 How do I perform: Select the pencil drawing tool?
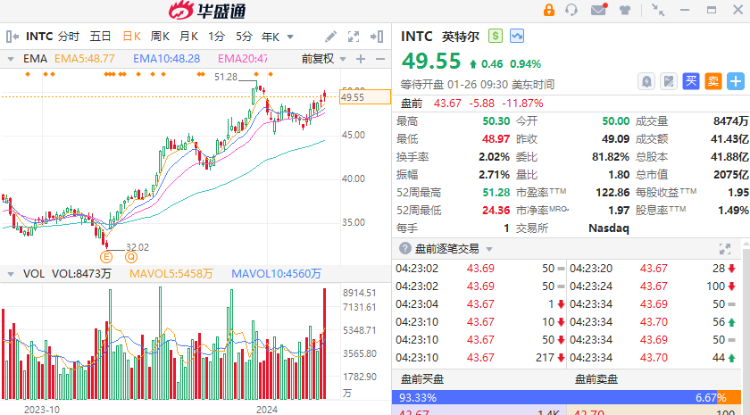pos(331,37)
